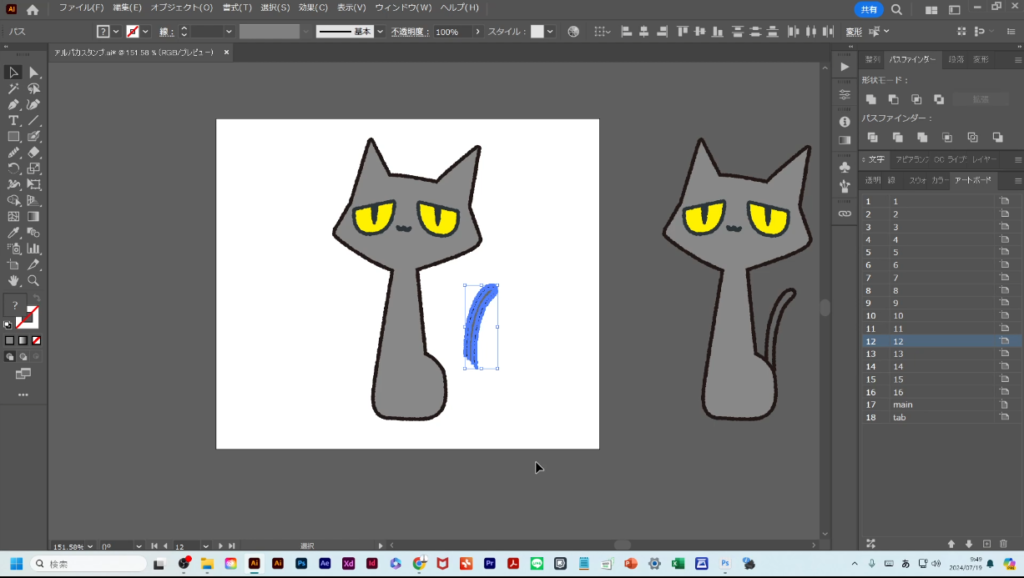Go to the Illustrator home screen
The height and width of the screenshot is (578, 1024).
[x=32, y=8]
